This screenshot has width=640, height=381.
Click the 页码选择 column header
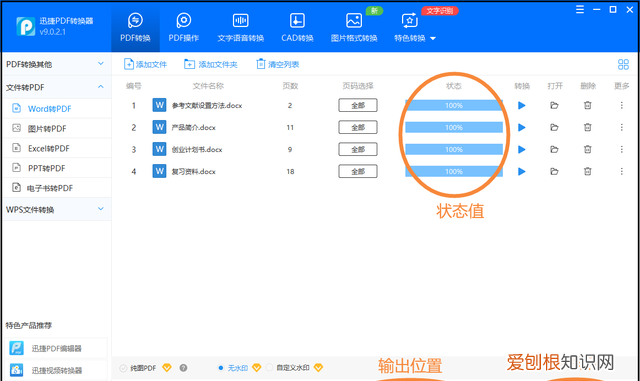[x=358, y=86]
